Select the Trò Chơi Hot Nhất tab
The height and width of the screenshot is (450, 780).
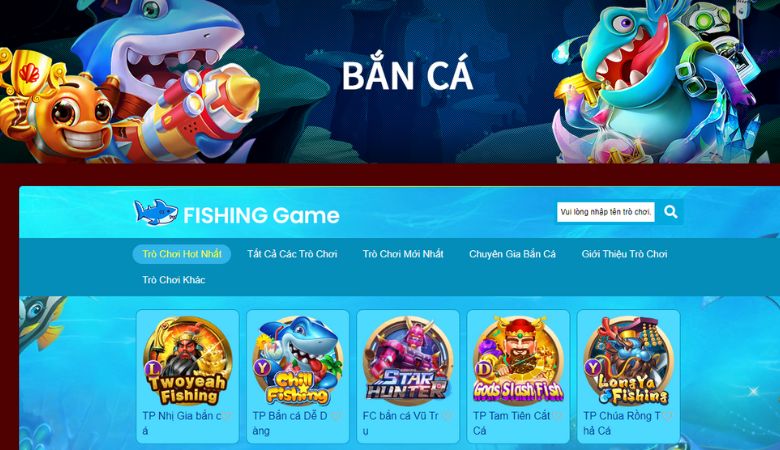[x=182, y=254]
